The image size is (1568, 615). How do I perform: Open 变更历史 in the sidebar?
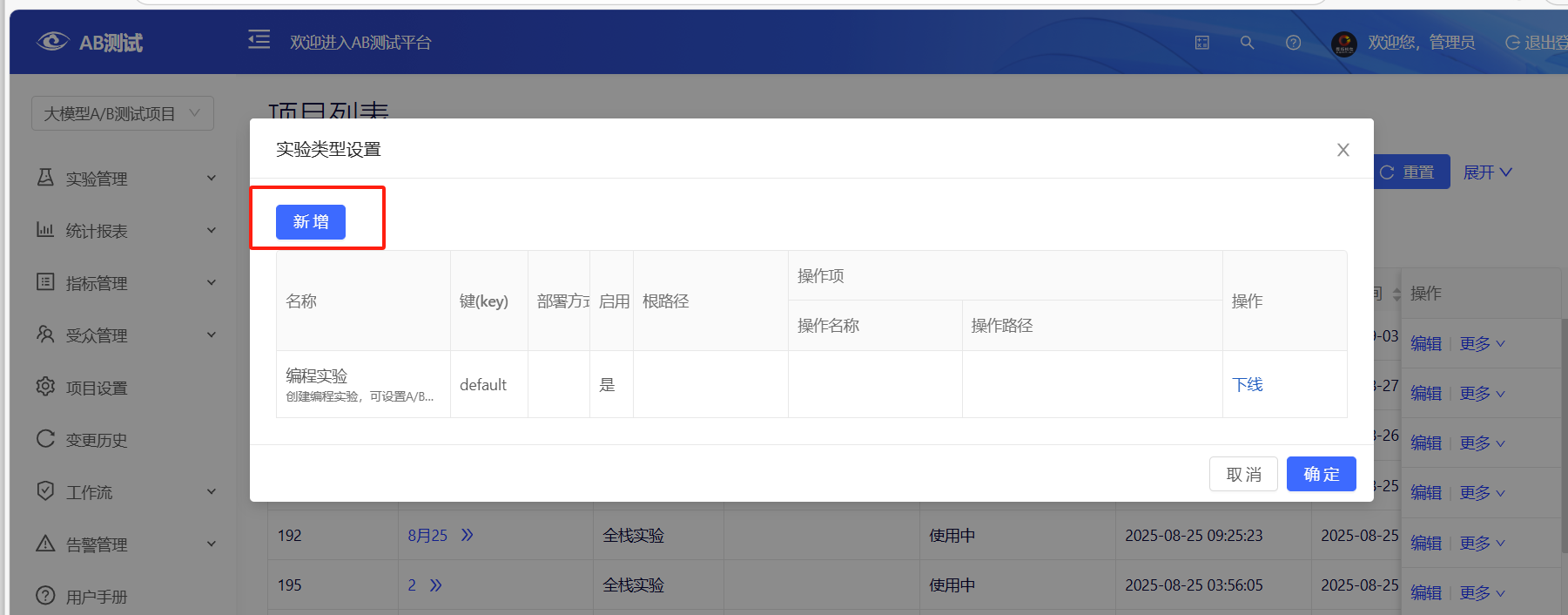coord(97,440)
